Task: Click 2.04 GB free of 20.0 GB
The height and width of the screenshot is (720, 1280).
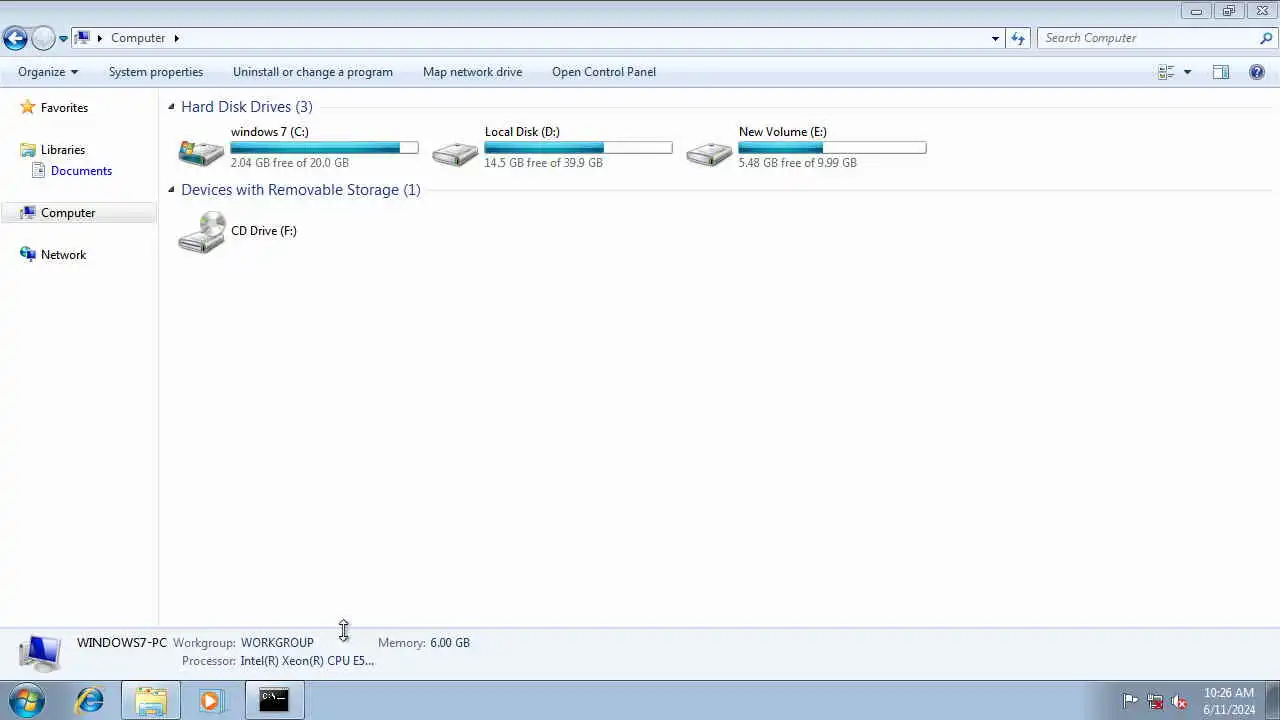Action: [x=290, y=163]
